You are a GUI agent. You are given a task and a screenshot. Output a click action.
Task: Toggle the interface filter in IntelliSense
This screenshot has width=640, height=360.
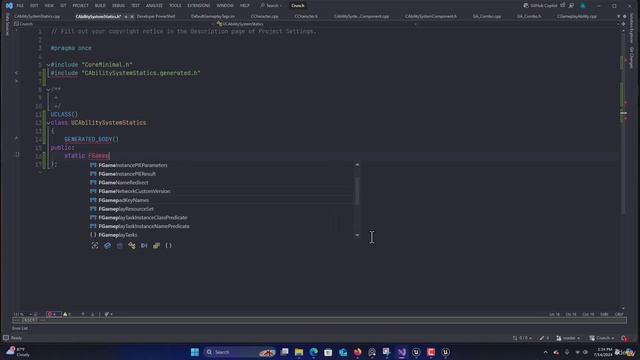(144, 245)
